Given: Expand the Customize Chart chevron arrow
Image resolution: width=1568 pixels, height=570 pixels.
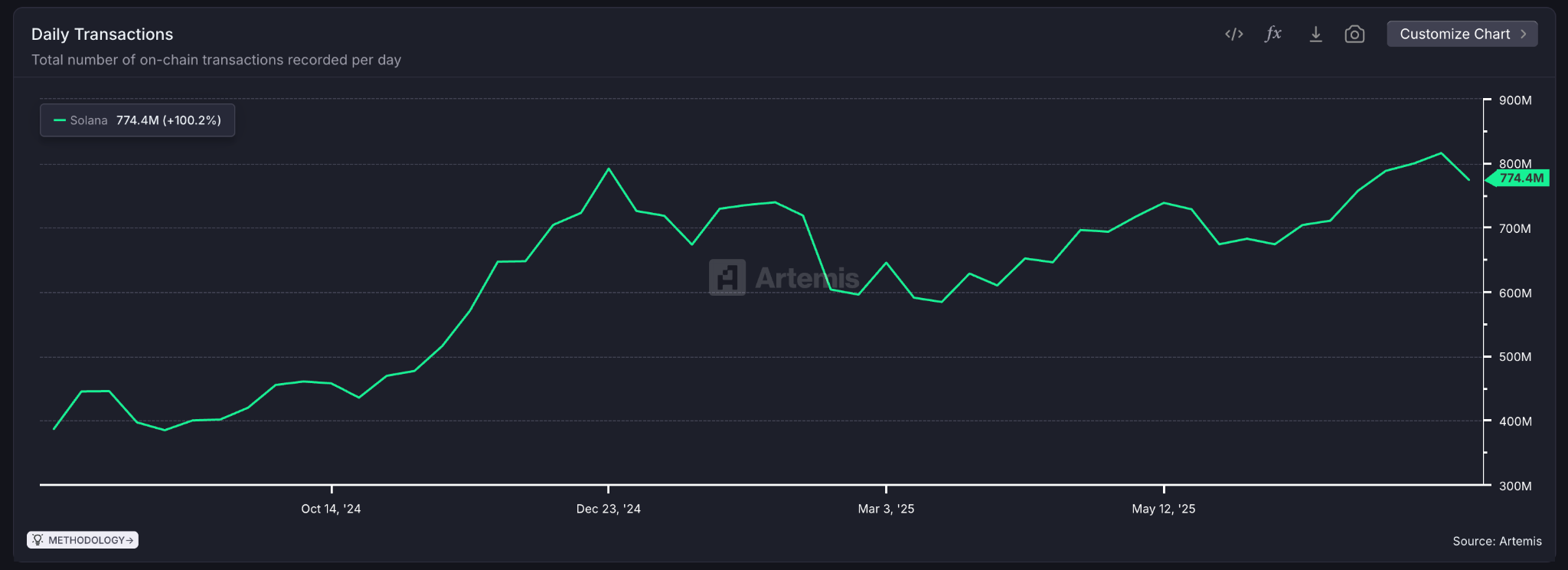Looking at the screenshot, I should [1524, 34].
